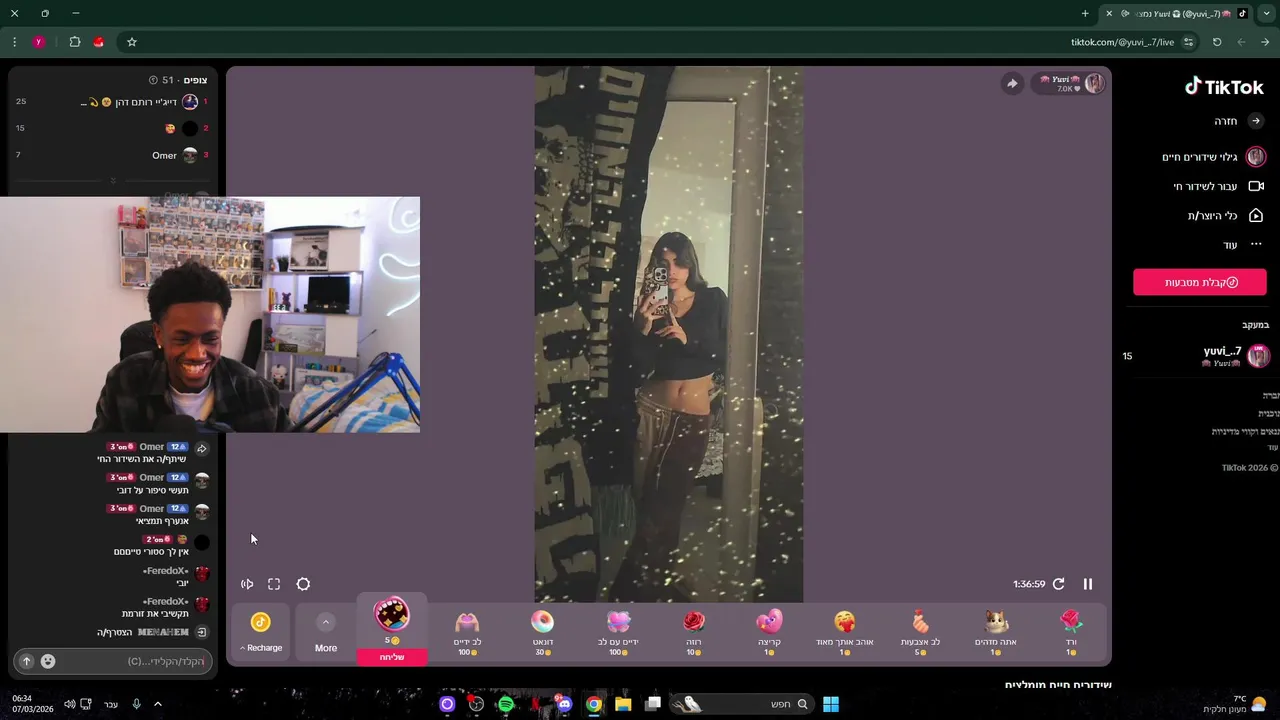Click share arrow on the live video

(1012, 84)
